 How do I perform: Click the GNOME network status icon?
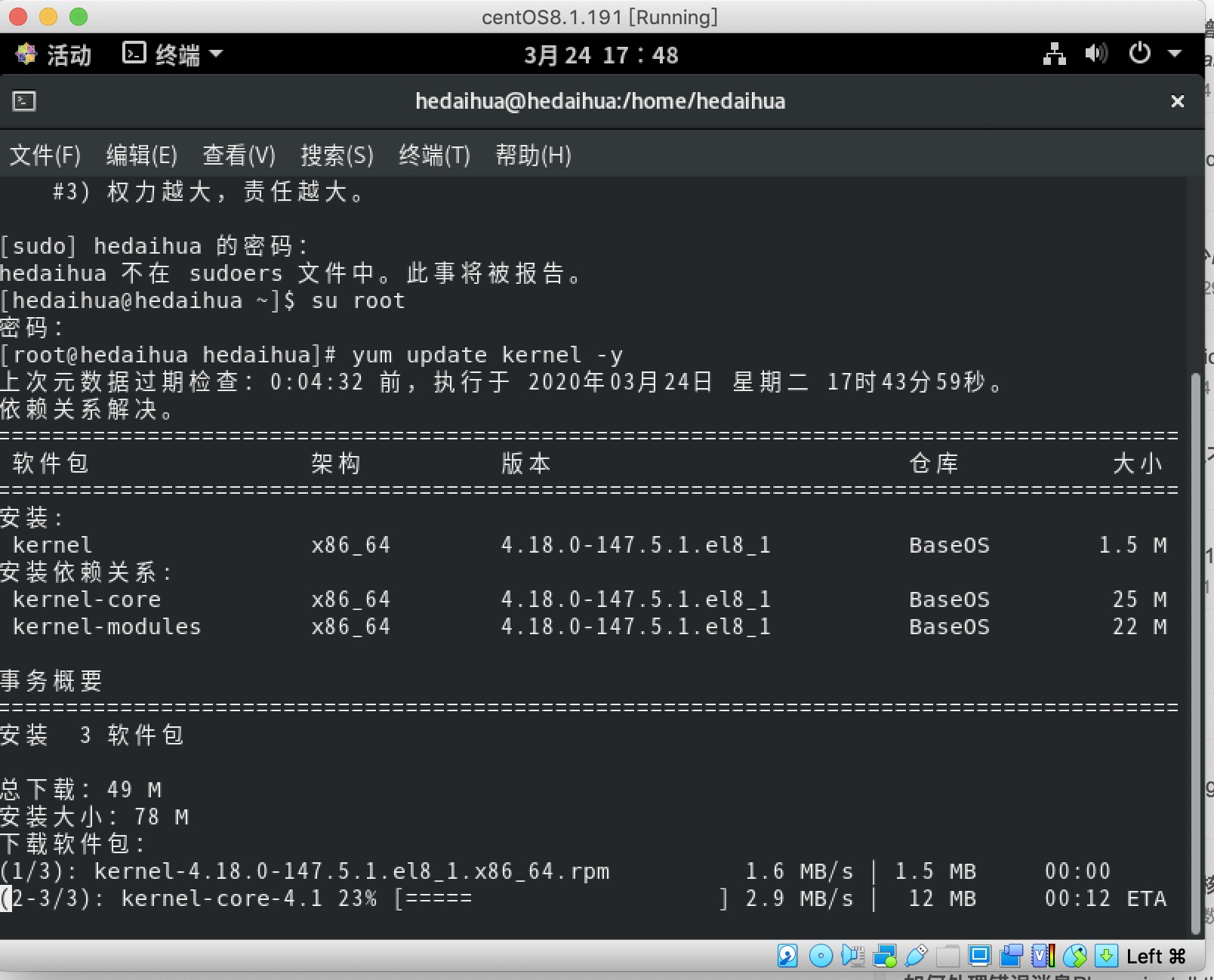pos(1054,54)
